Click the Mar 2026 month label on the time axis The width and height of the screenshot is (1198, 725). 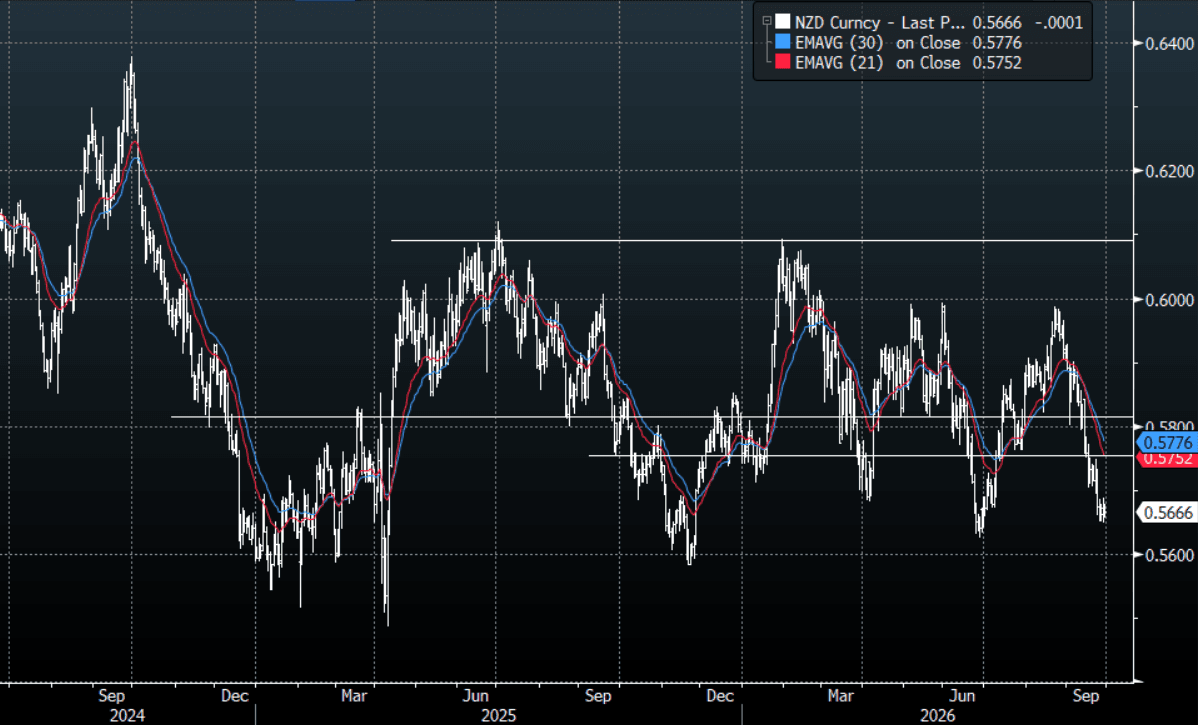[x=840, y=696]
